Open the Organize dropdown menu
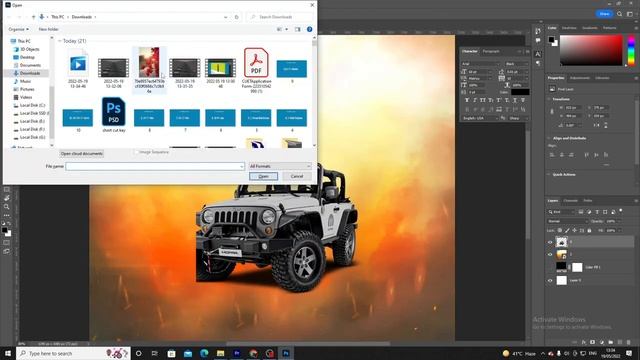The width and height of the screenshot is (640, 360). coord(18,29)
